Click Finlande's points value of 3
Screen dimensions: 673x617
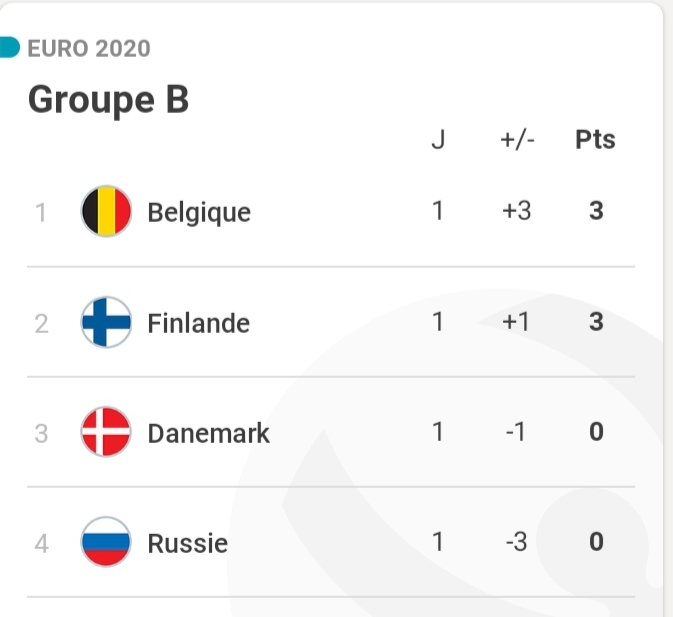(x=596, y=323)
